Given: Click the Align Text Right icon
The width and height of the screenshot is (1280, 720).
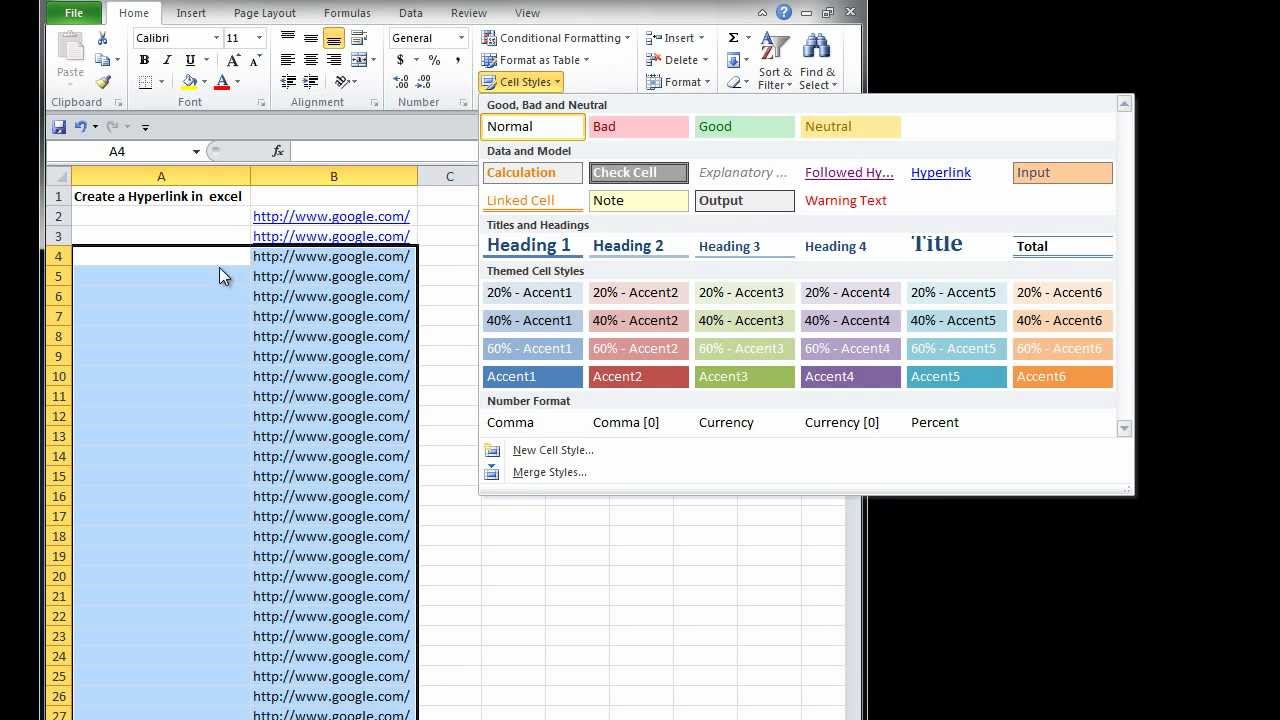Looking at the screenshot, I should 334,60.
